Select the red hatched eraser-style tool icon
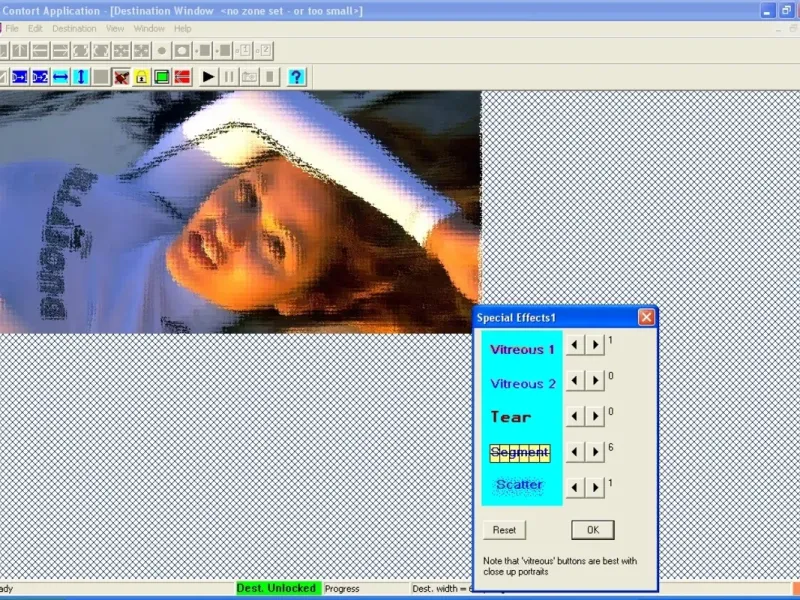This screenshot has height=600, width=800. click(x=120, y=77)
